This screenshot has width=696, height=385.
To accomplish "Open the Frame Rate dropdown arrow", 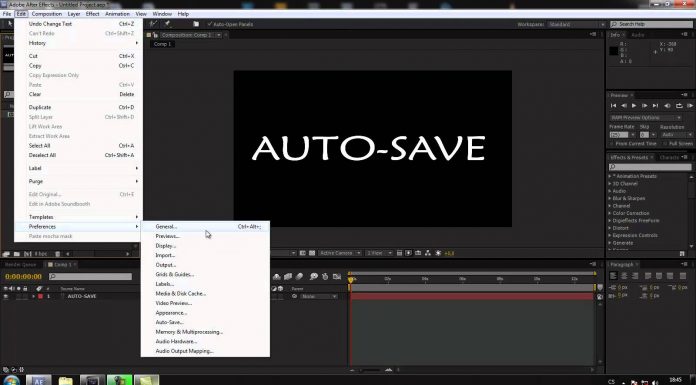I will [633, 135].
